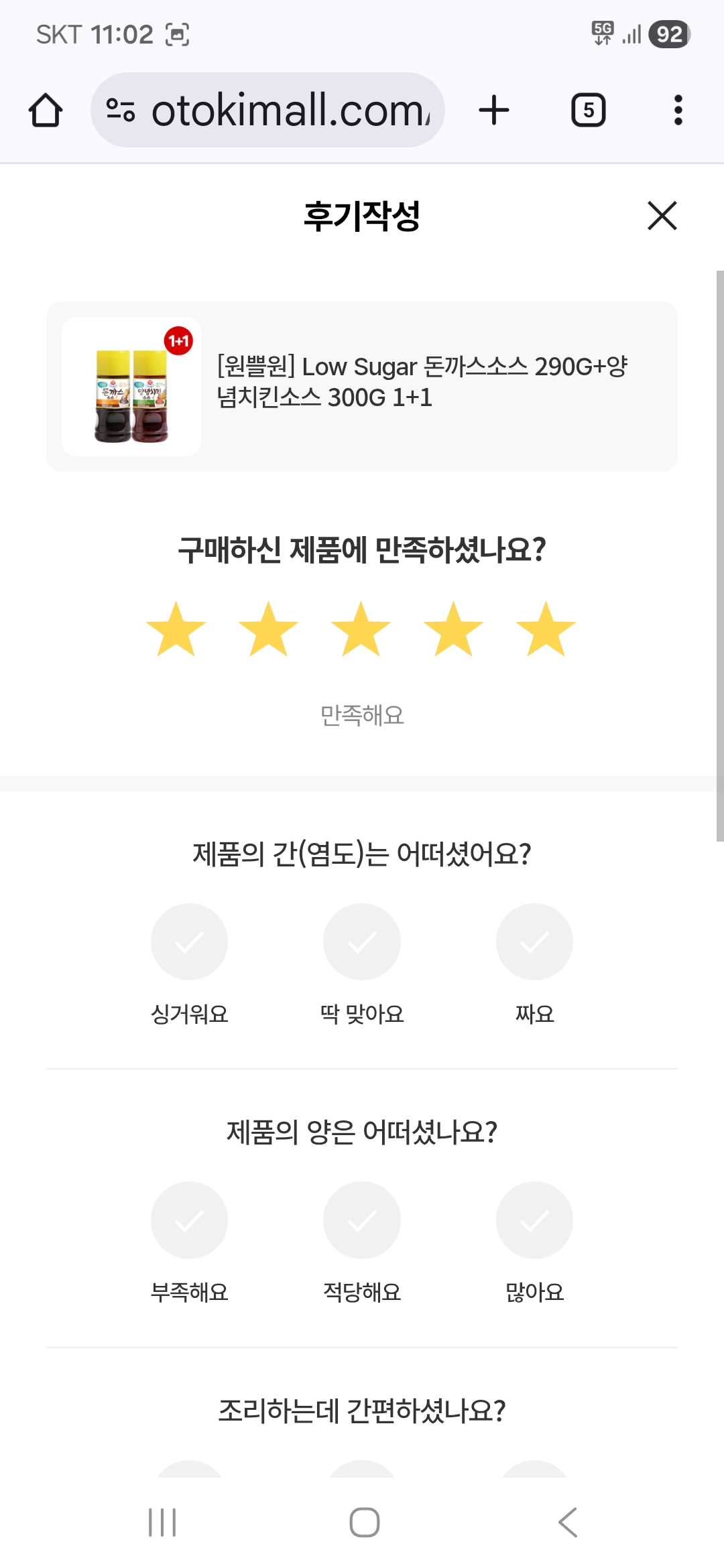
Task: Set rating to one star
Action: 176,629
